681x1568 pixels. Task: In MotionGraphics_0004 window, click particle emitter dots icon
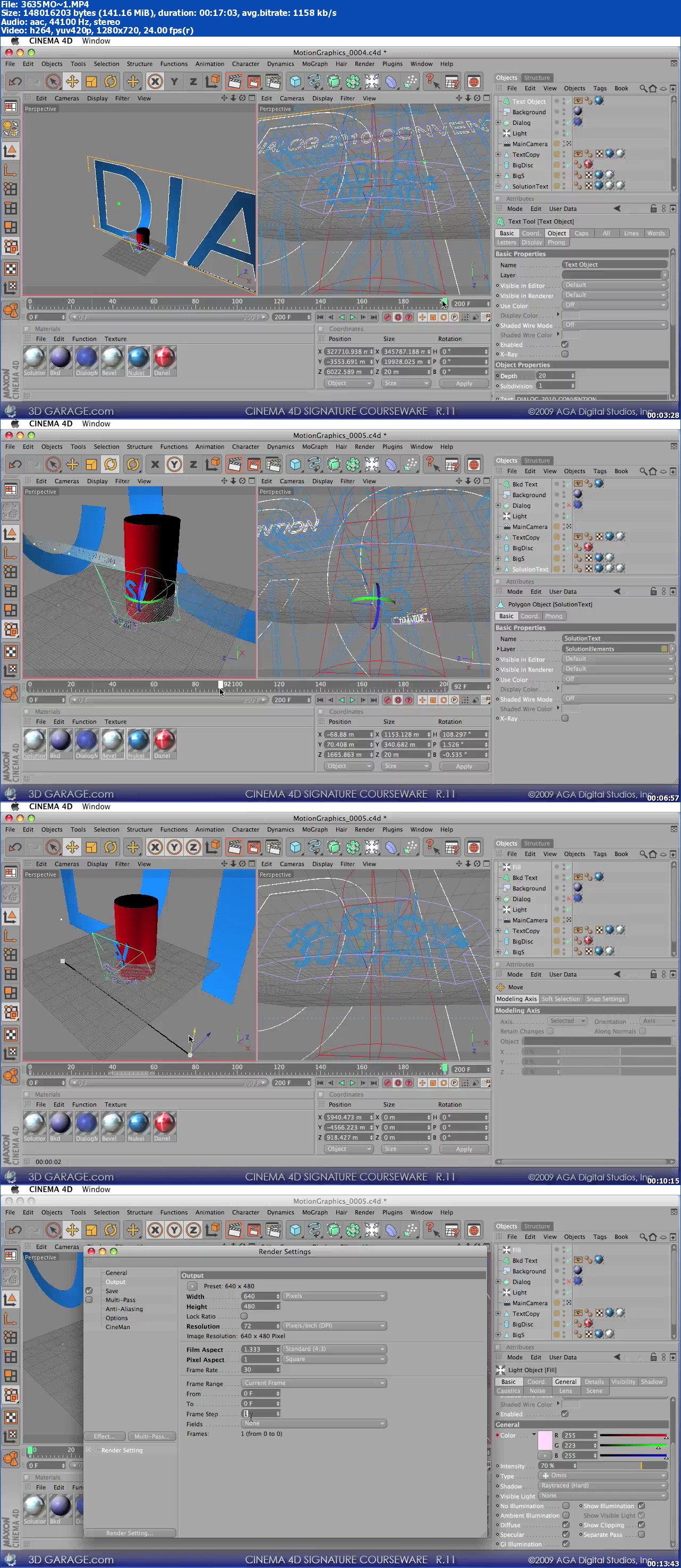[x=411, y=82]
